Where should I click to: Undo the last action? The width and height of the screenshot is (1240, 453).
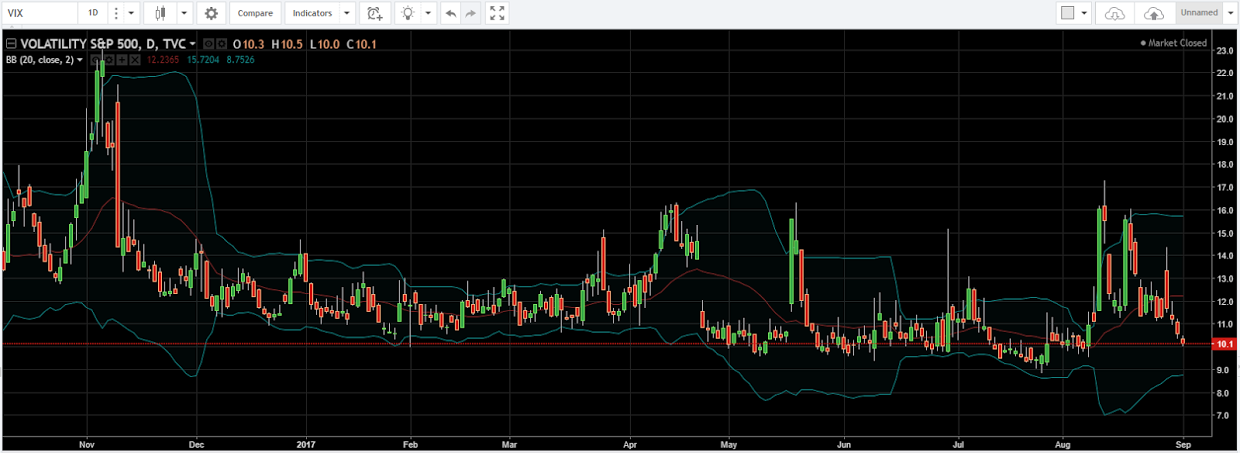[451, 13]
